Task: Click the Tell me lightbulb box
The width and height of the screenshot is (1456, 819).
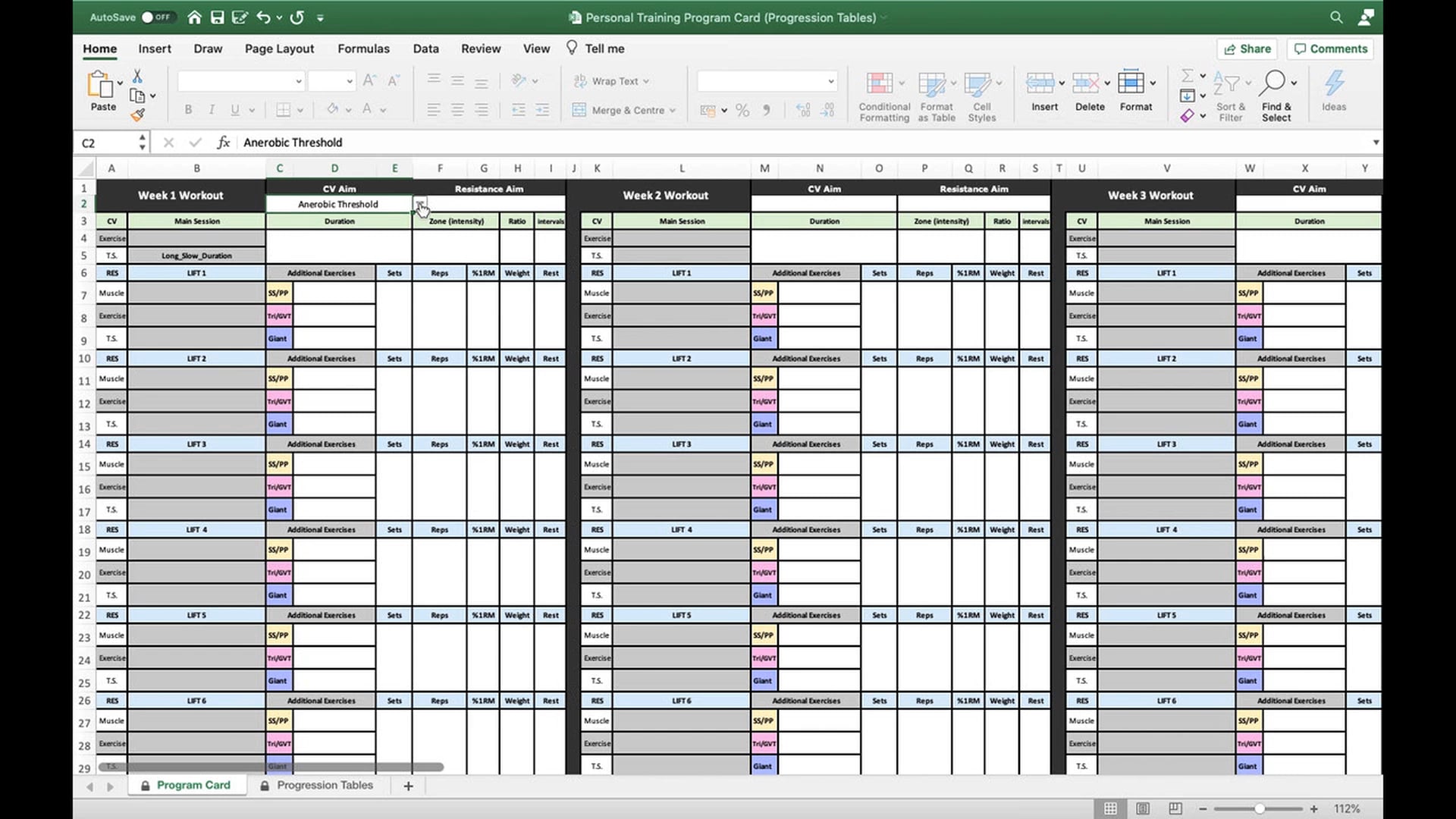Action: 596,49
